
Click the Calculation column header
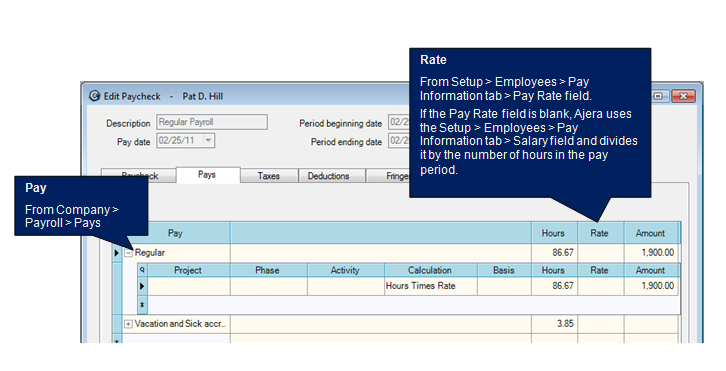click(x=430, y=270)
